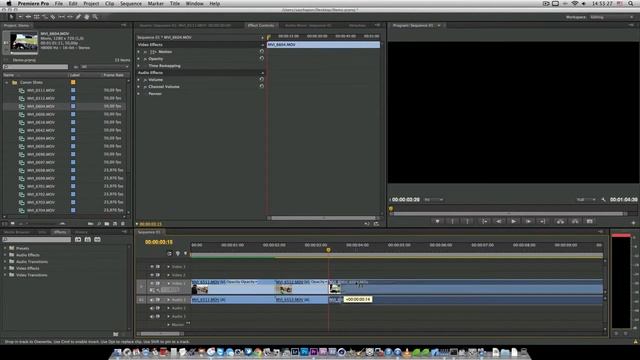This screenshot has width=640, height=360.
Task: Open the File menu
Action: click(x=59, y=3)
